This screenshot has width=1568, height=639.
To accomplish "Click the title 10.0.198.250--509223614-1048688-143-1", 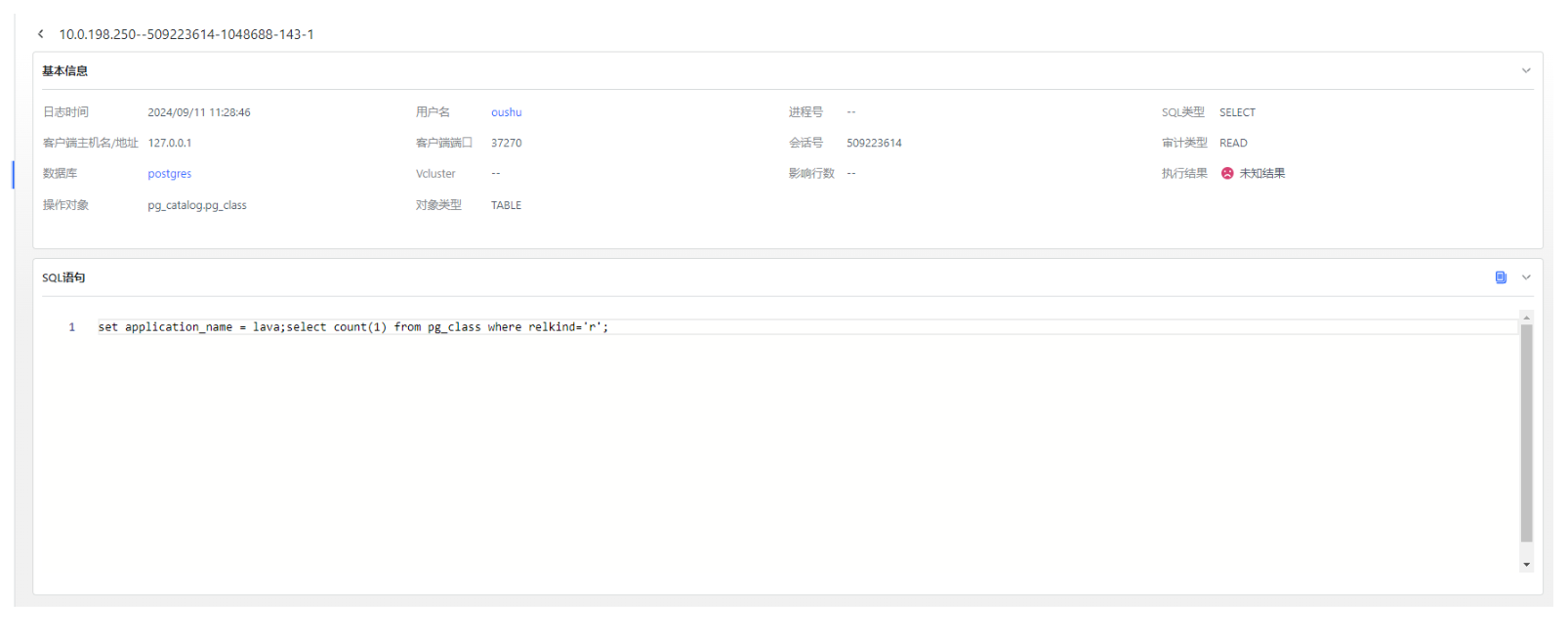I will (x=186, y=34).
